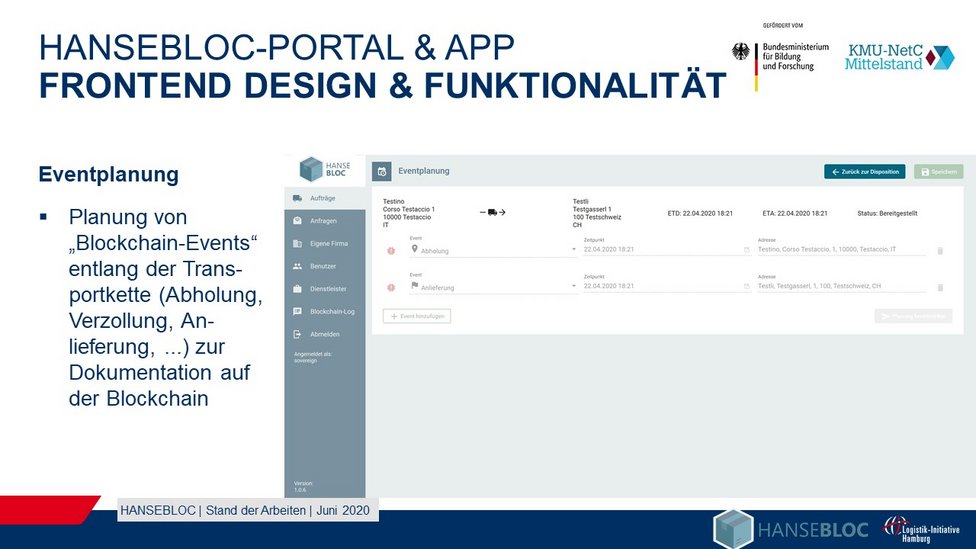The height and width of the screenshot is (549, 976).
Task: Click warning icon of Abholung event row
Action: click(x=391, y=251)
